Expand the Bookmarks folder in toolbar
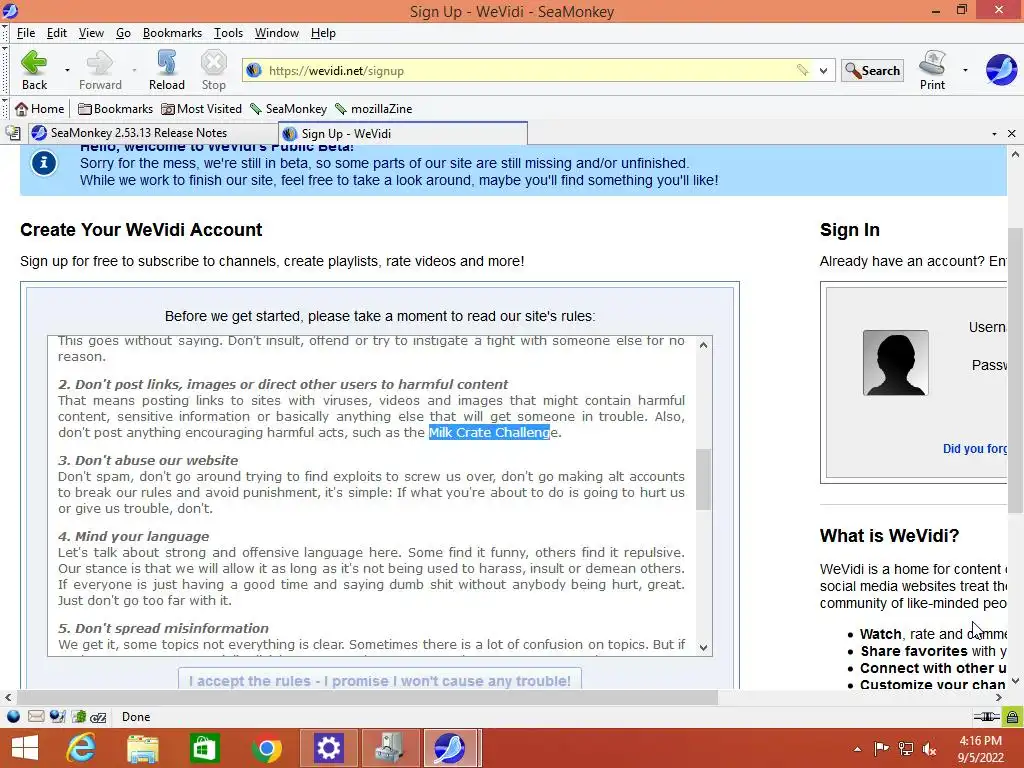This screenshot has width=1024, height=768. click(x=116, y=109)
